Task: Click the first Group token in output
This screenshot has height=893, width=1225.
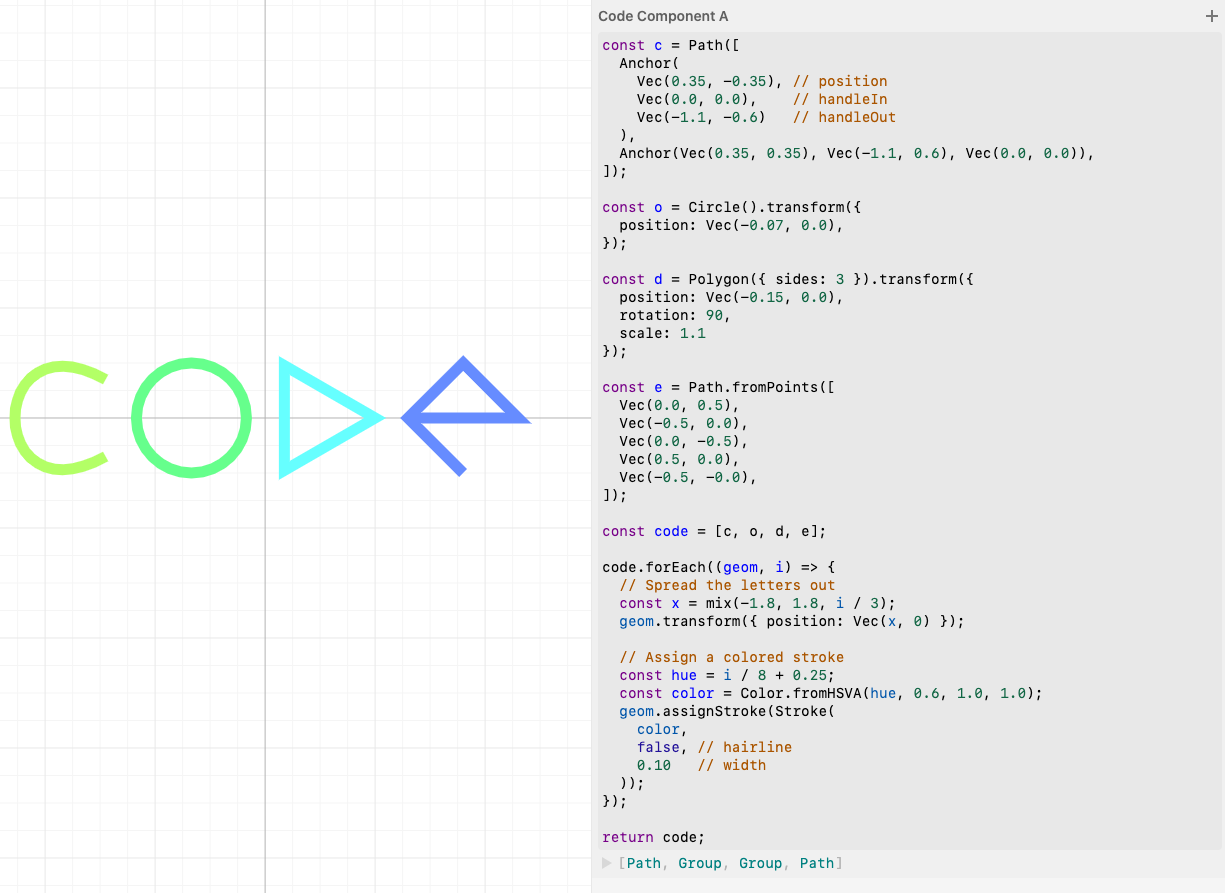Action: click(699, 863)
